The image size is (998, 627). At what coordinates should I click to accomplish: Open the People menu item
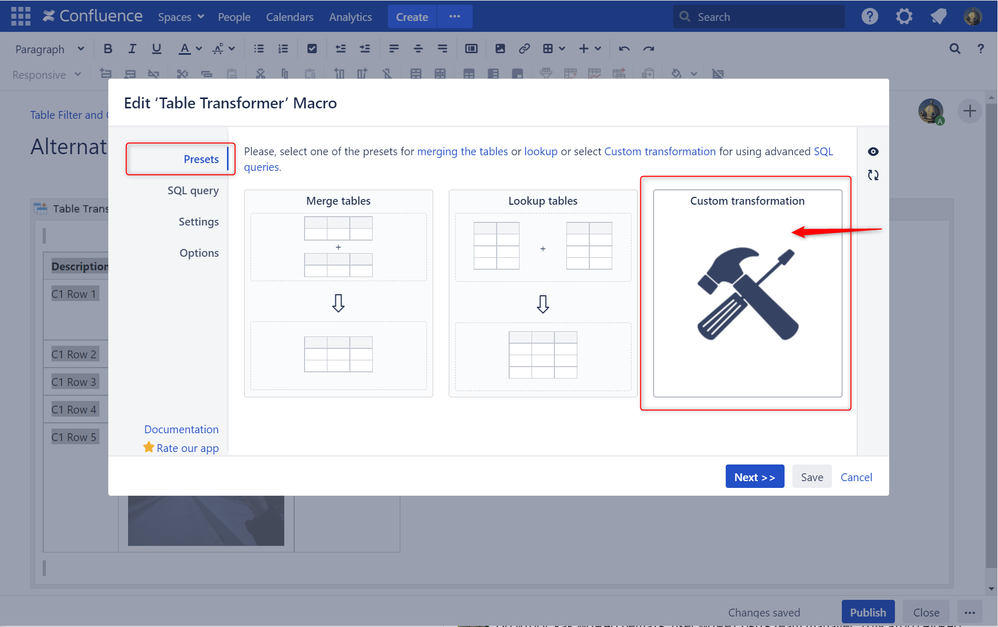click(234, 17)
